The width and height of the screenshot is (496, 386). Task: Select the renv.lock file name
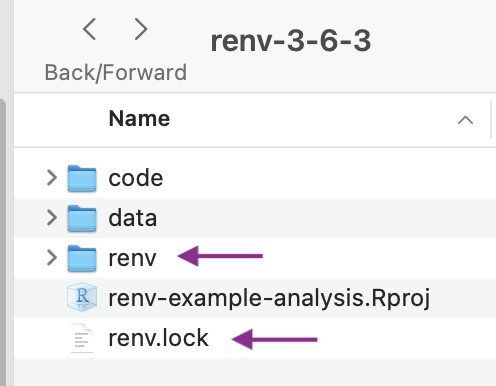(x=159, y=338)
